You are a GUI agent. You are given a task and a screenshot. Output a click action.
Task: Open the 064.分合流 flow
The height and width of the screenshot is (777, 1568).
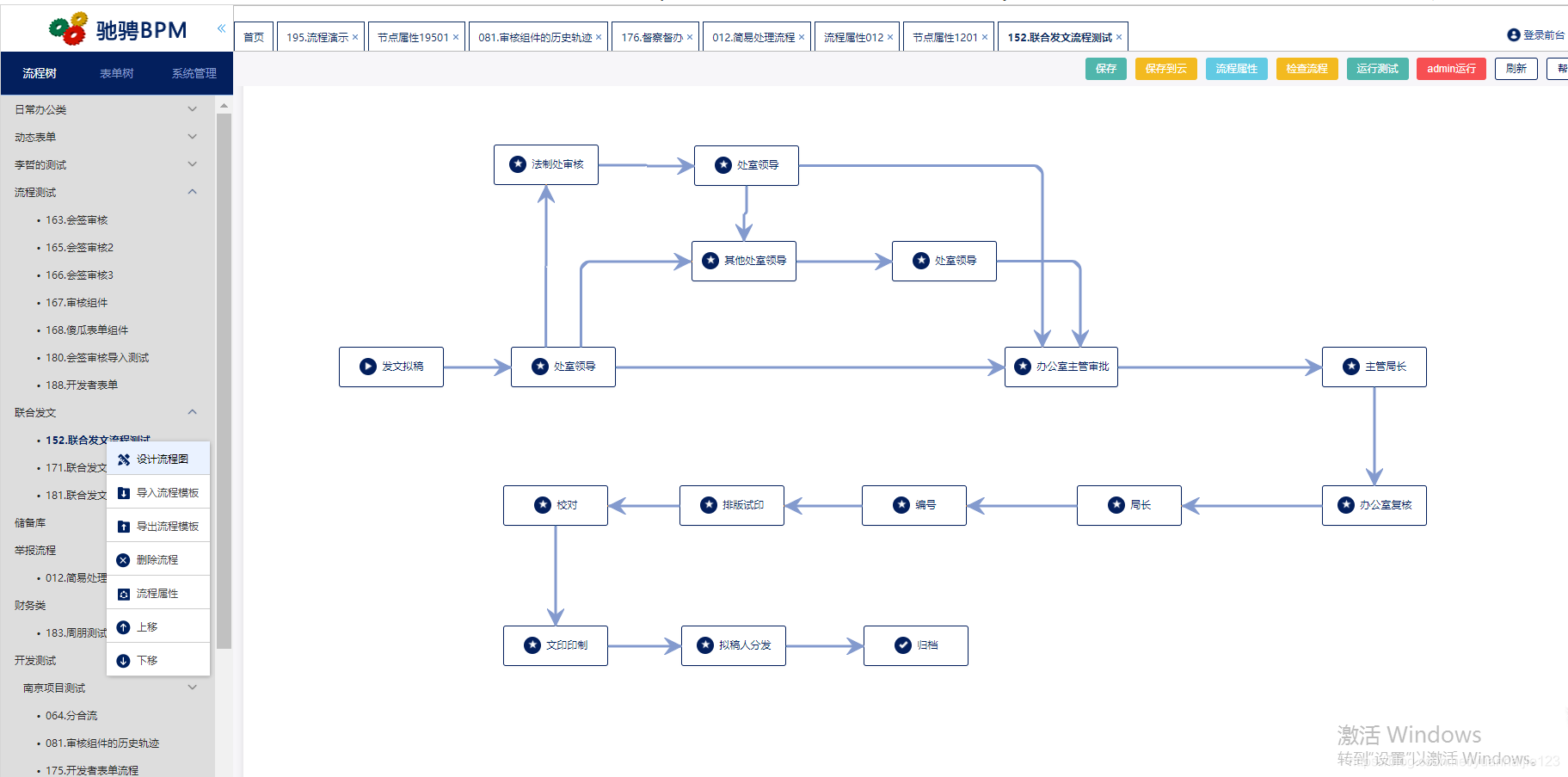click(x=71, y=716)
